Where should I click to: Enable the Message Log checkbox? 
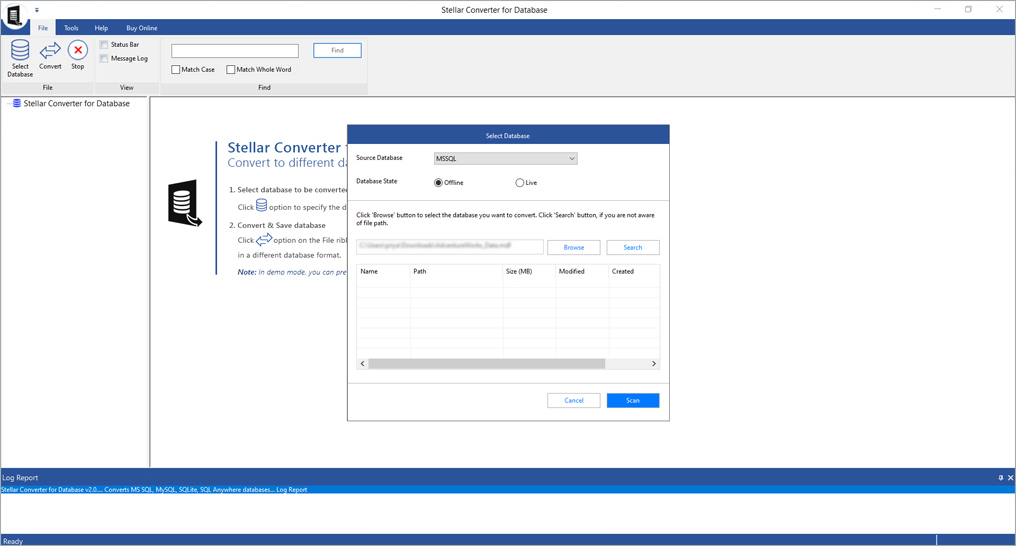pyautogui.click(x=104, y=58)
